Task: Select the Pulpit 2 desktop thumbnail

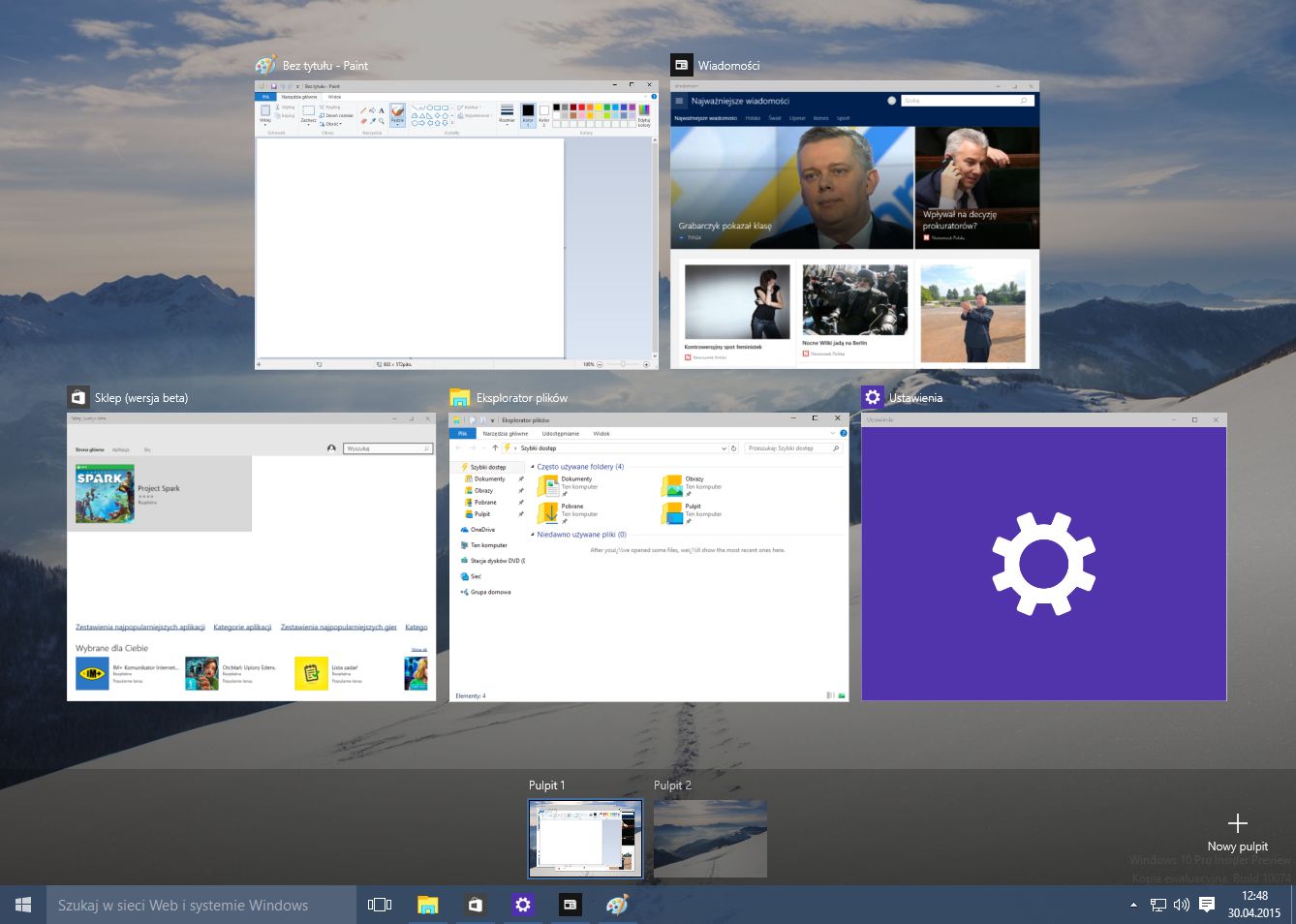Action: (x=710, y=839)
